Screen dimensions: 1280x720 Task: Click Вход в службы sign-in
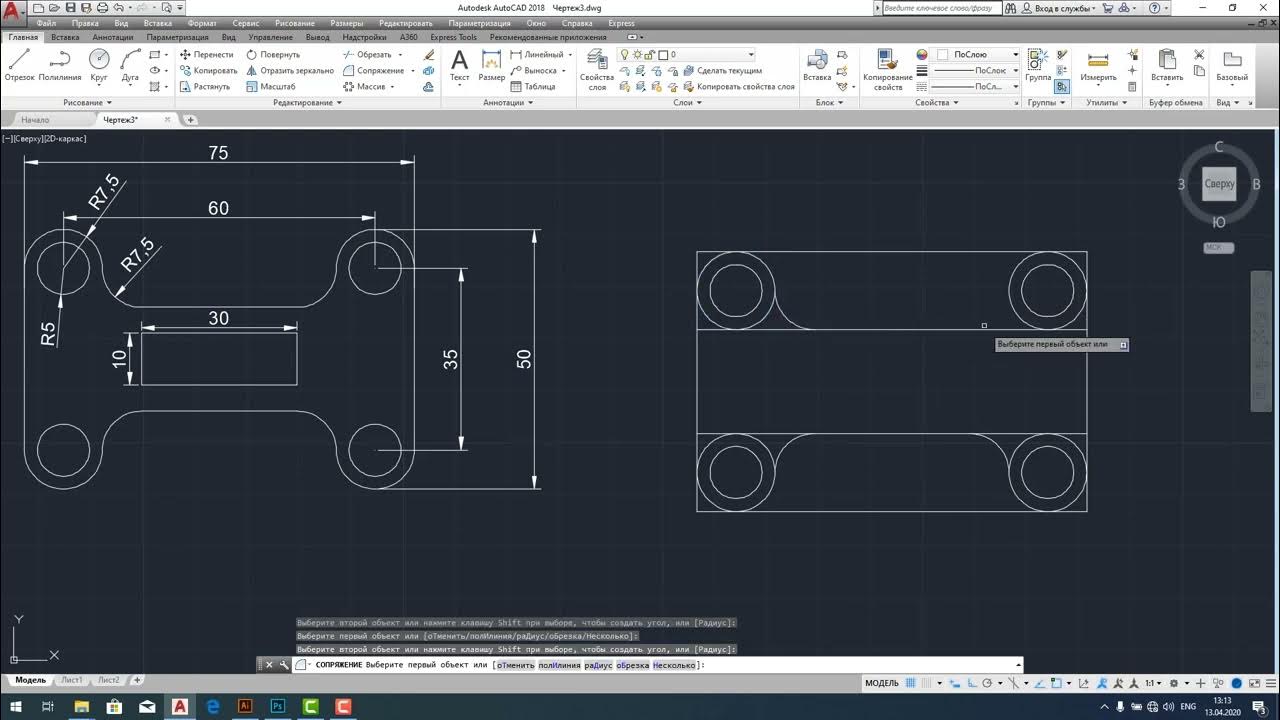pyautogui.click(x=1063, y=8)
